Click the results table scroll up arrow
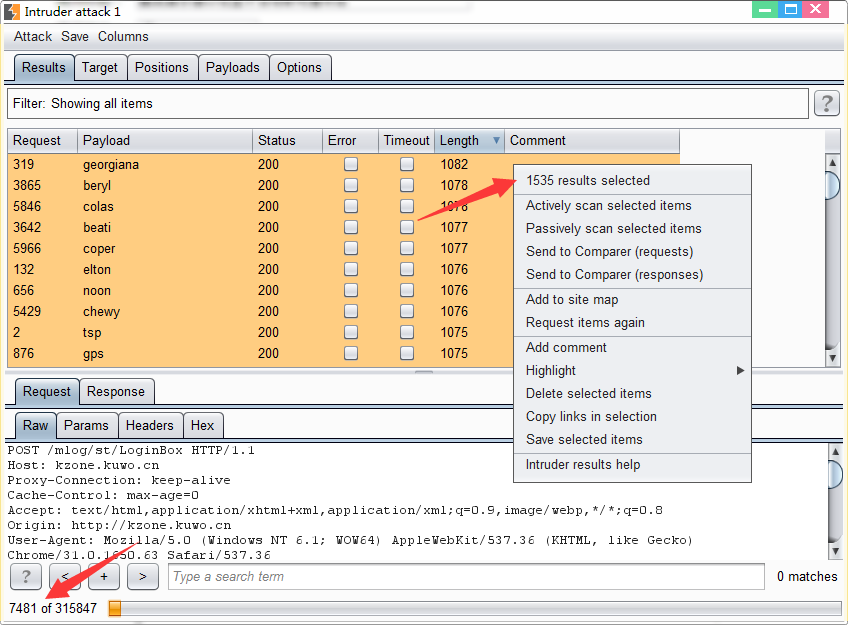The height and width of the screenshot is (625, 848). click(x=832, y=162)
